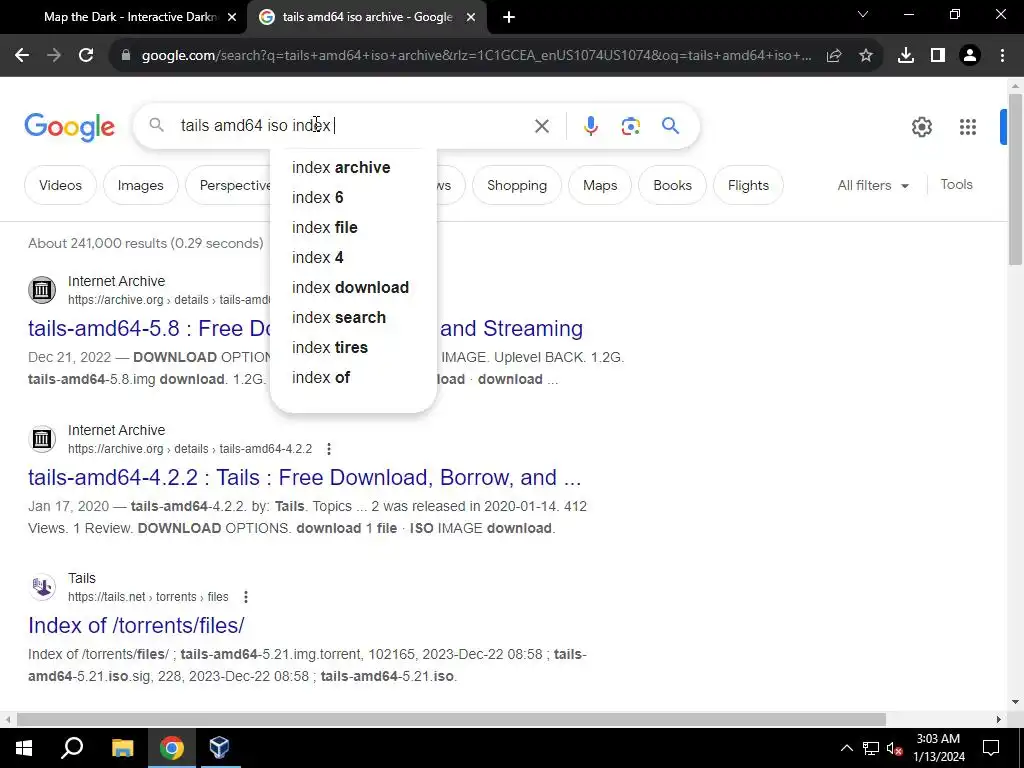
Task: Bookmark this page with the star icon
Action: click(866, 56)
